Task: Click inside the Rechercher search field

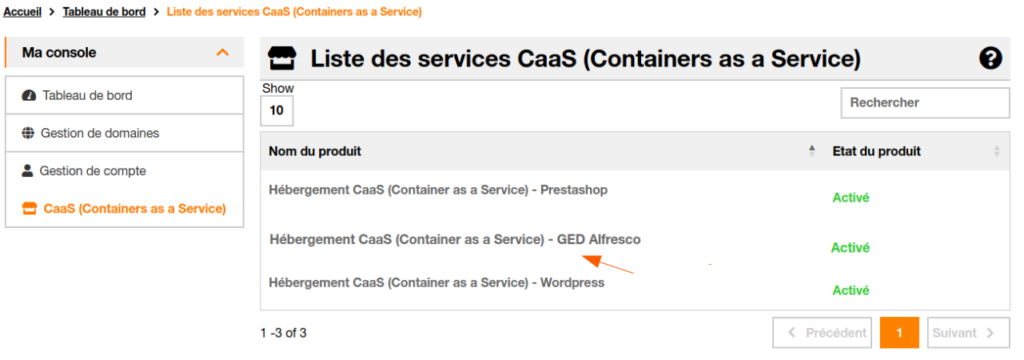Action: (x=925, y=103)
